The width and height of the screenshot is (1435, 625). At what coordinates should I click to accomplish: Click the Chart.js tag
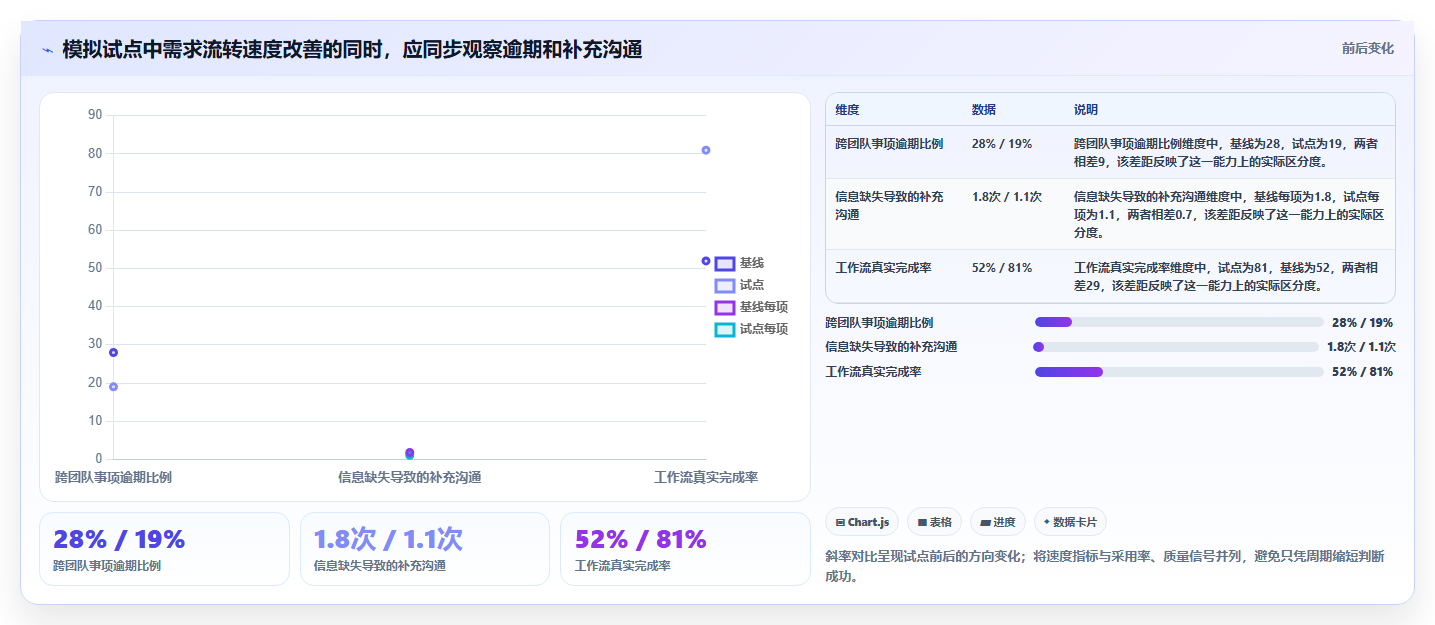click(x=861, y=522)
